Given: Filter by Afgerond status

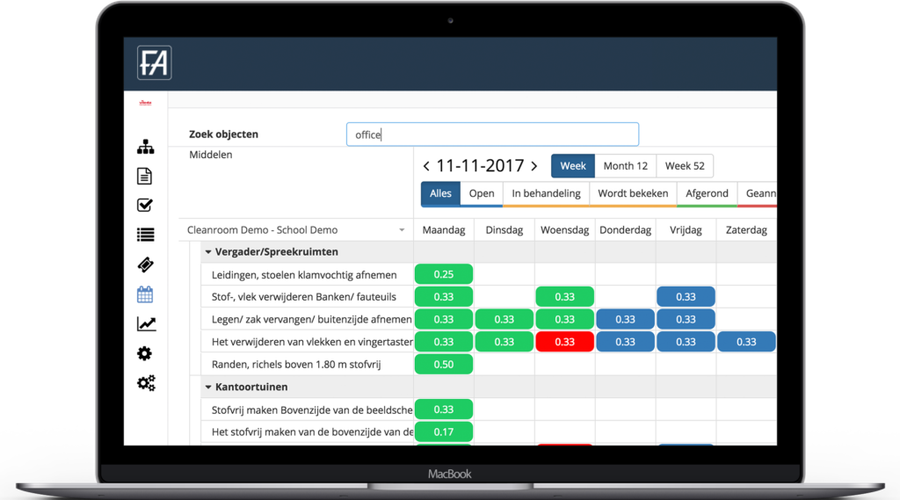Looking at the screenshot, I should pyautogui.click(x=707, y=193).
